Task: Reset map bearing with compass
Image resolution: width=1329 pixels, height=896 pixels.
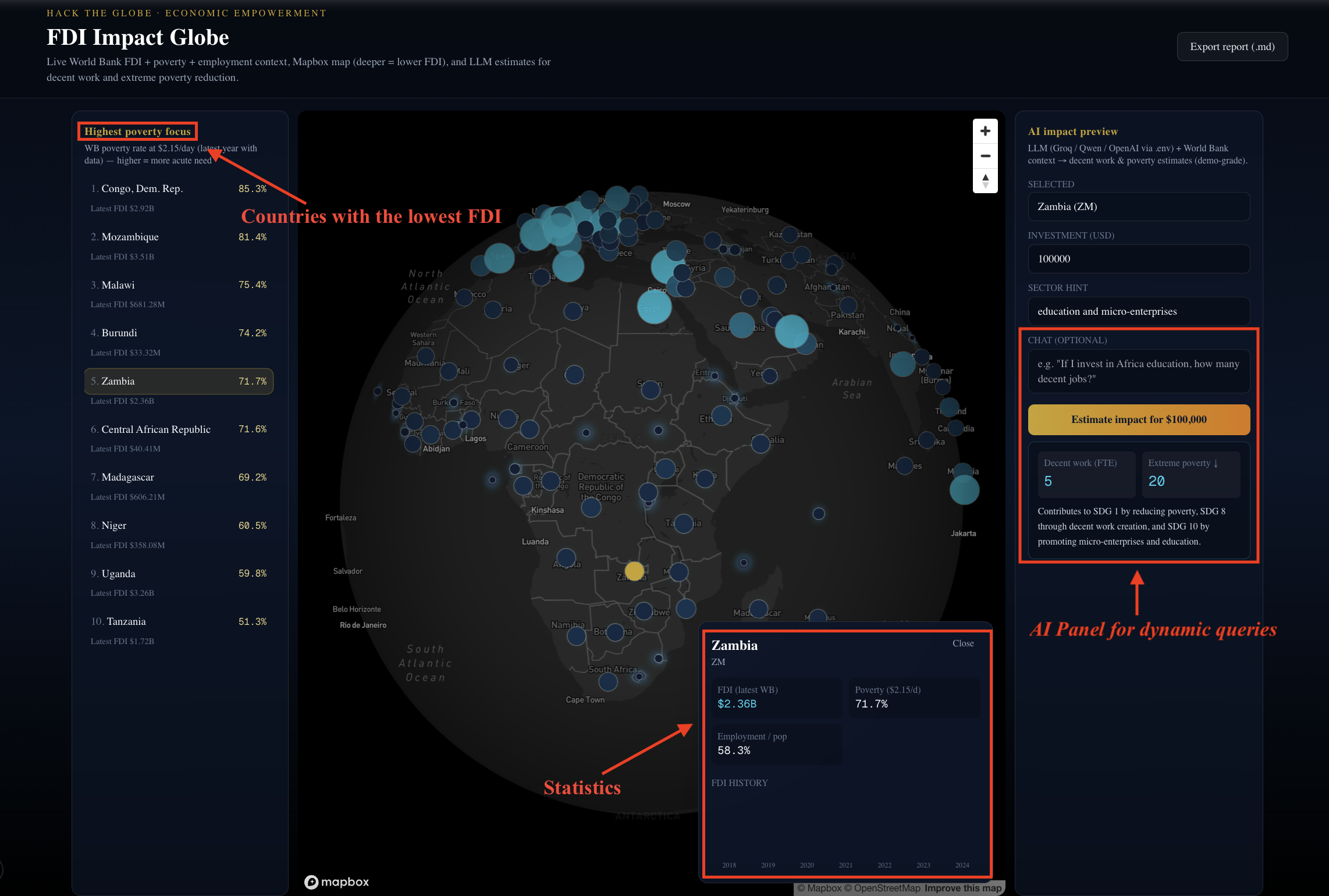Action: (x=985, y=181)
